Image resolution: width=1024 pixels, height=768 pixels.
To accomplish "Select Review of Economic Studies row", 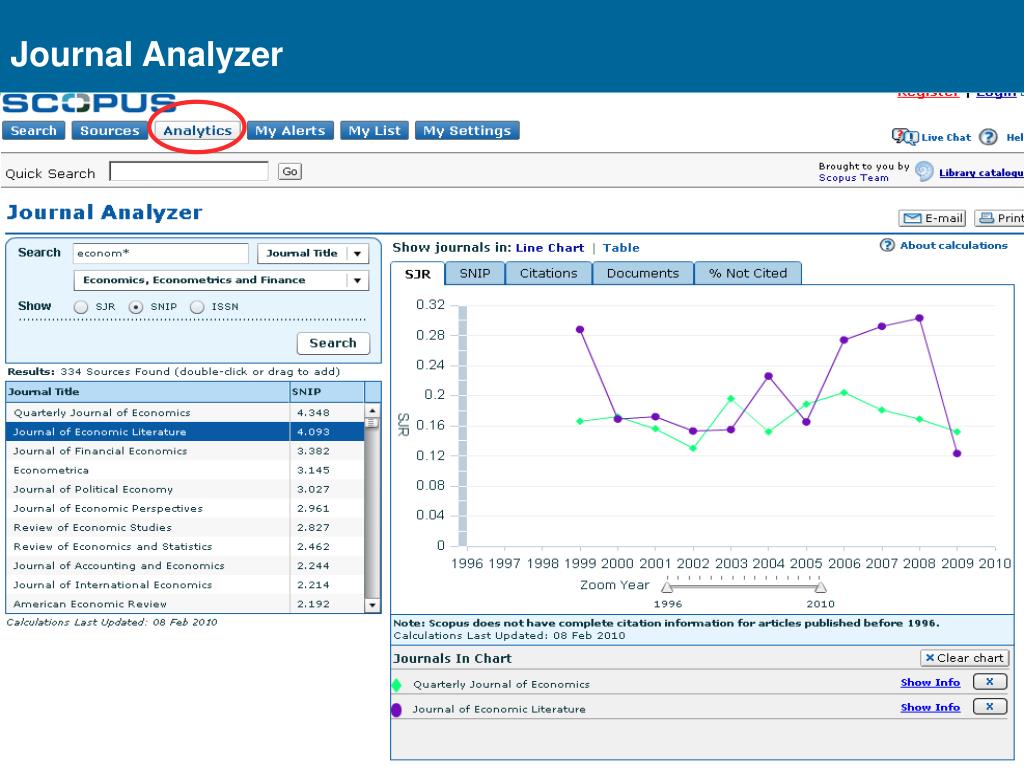I will coord(185,528).
